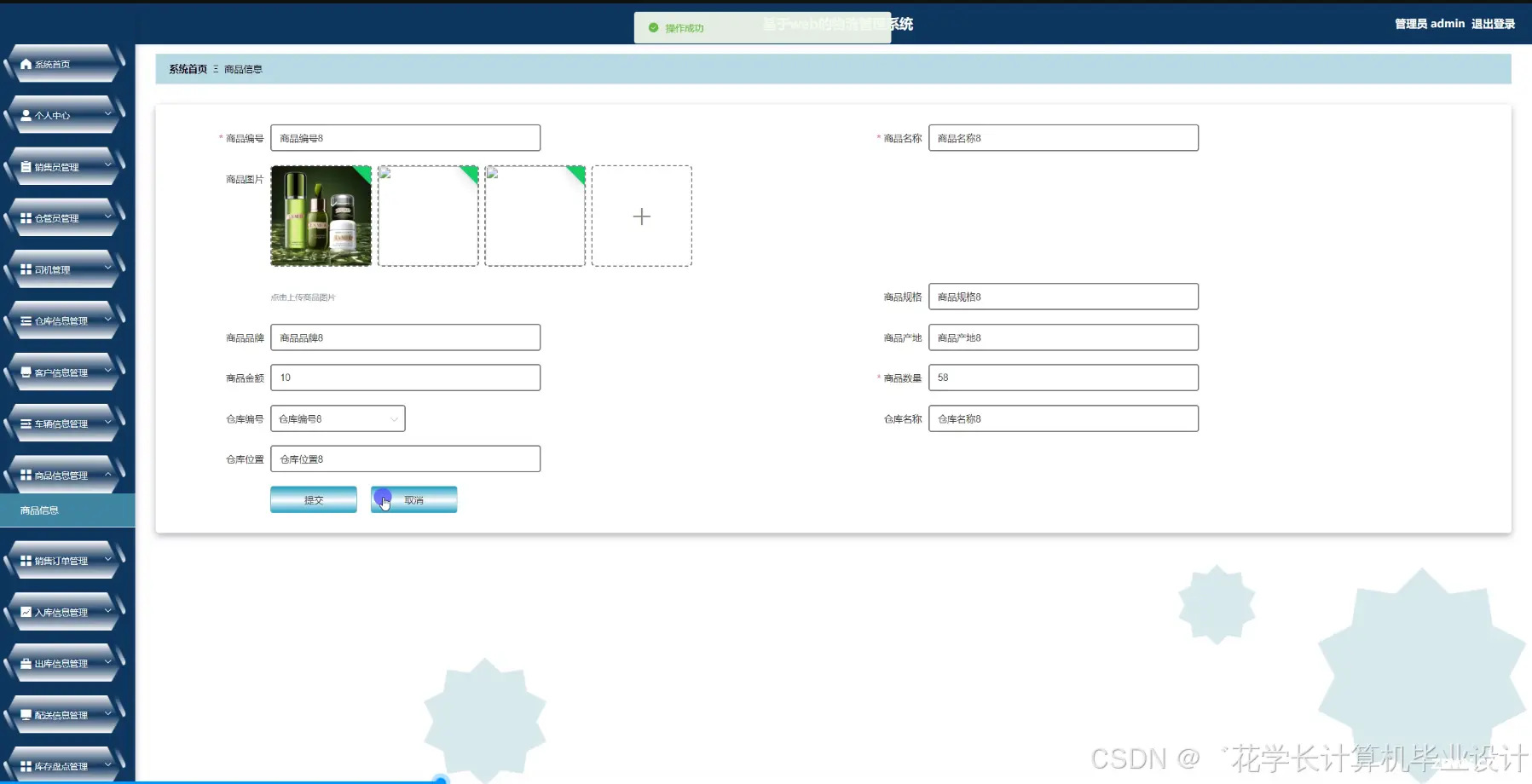Click the 取消 cancel button
Viewport: 1532px width, 784px height.
coord(413,499)
